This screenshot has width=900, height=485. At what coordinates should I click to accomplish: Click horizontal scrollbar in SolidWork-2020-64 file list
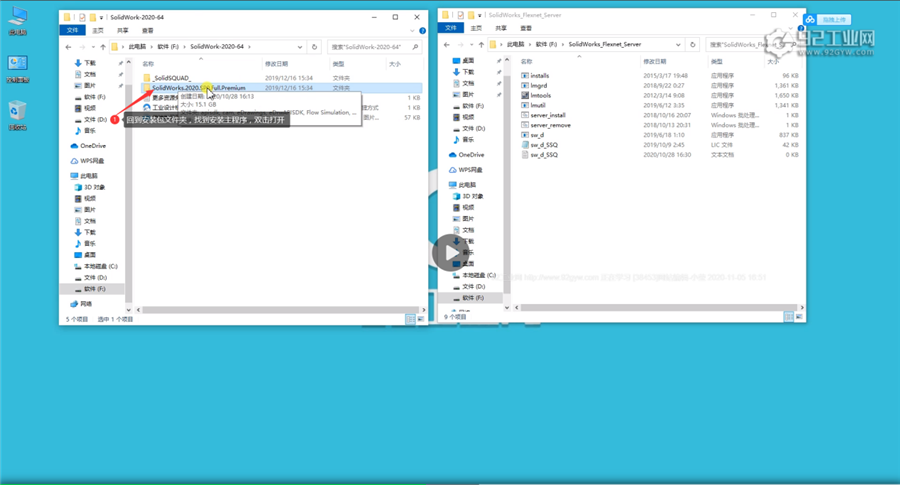tap(280, 310)
